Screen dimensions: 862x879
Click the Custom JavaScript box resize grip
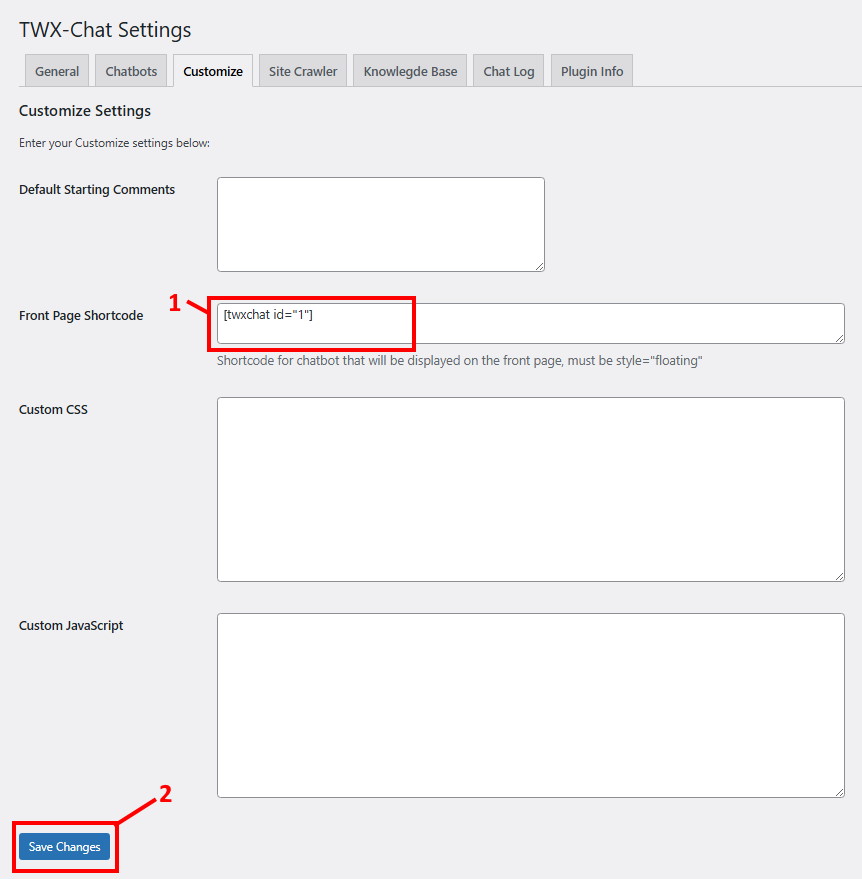pos(839,792)
